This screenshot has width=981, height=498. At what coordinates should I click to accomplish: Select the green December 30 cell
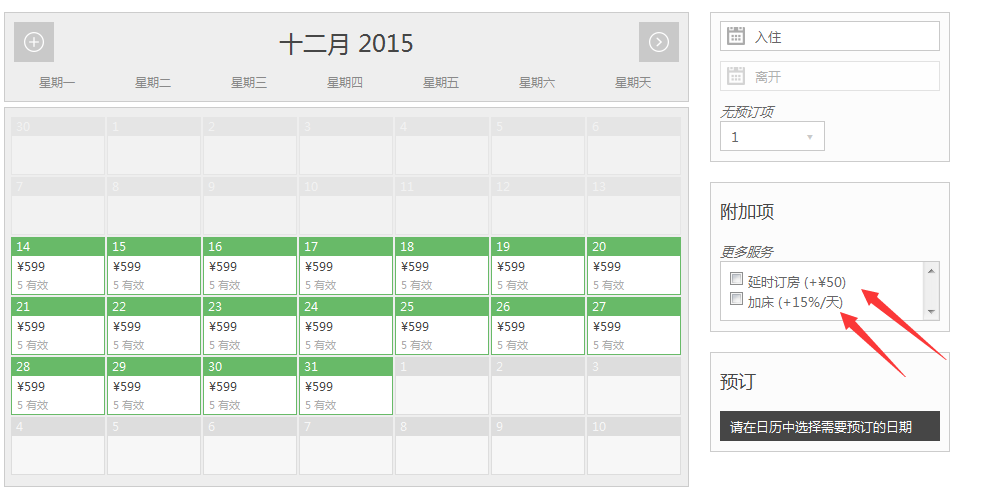(x=250, y=386)
